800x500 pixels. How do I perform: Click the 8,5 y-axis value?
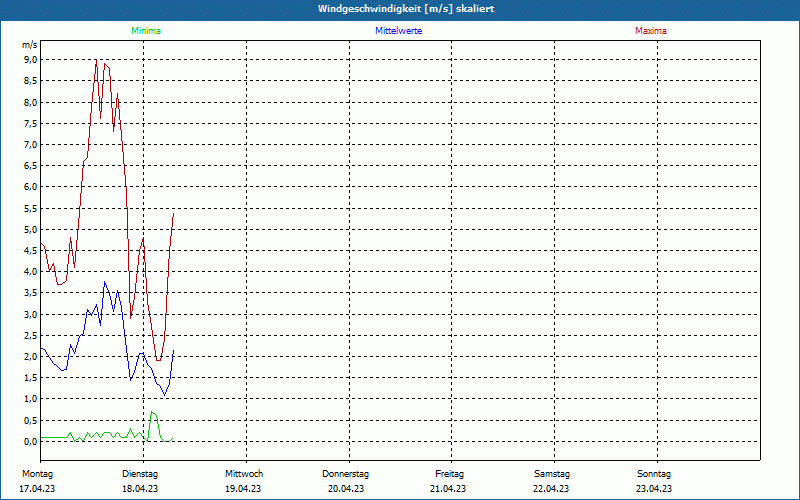[31, 81]
